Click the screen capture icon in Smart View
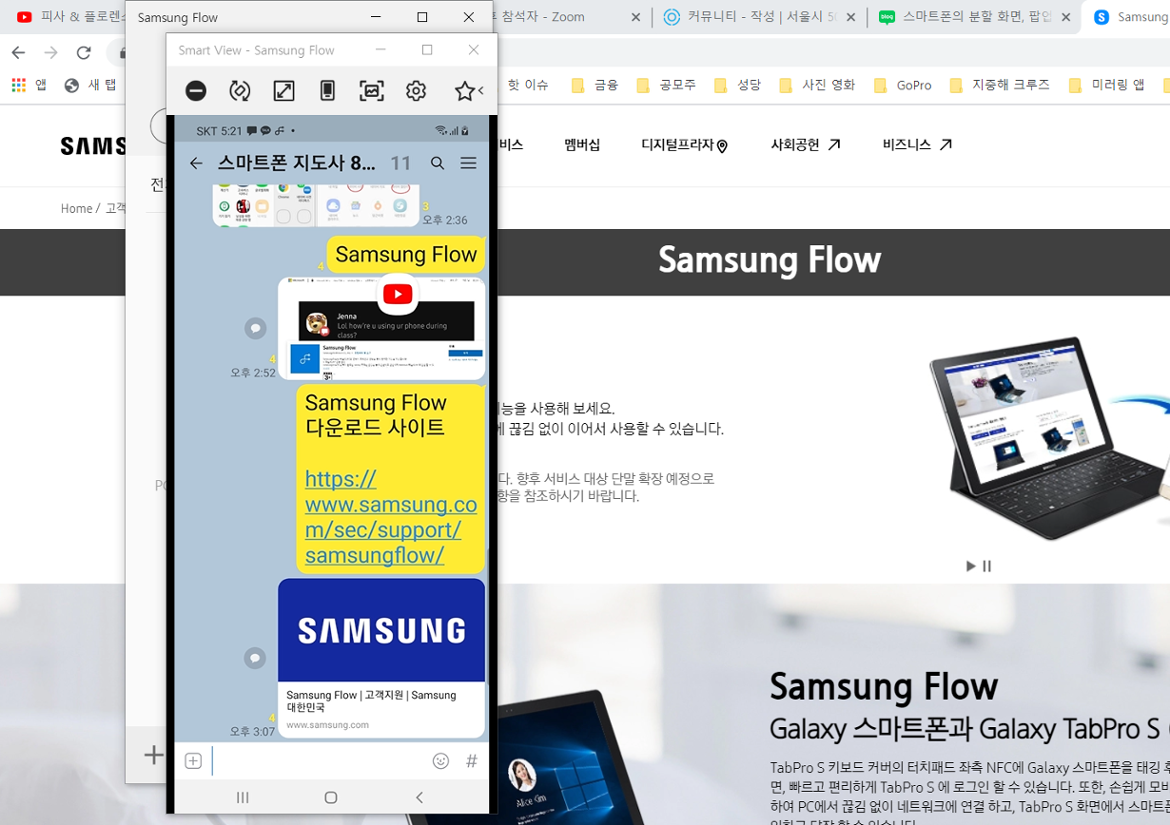Image resolution: width=1170 pixels, height=825 pixels. [372, 91]
